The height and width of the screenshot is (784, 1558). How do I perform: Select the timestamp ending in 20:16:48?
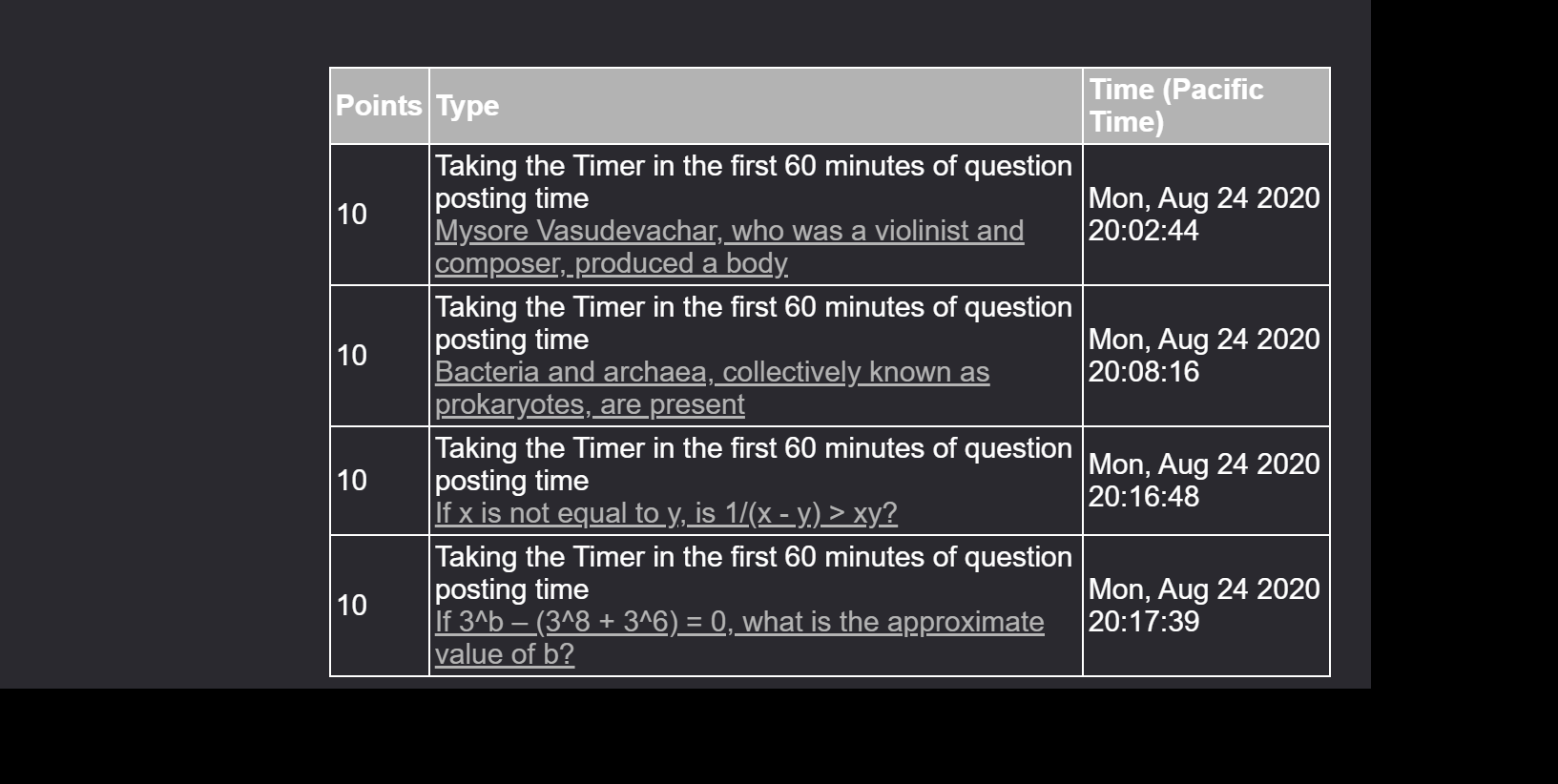click(1204, 481)
